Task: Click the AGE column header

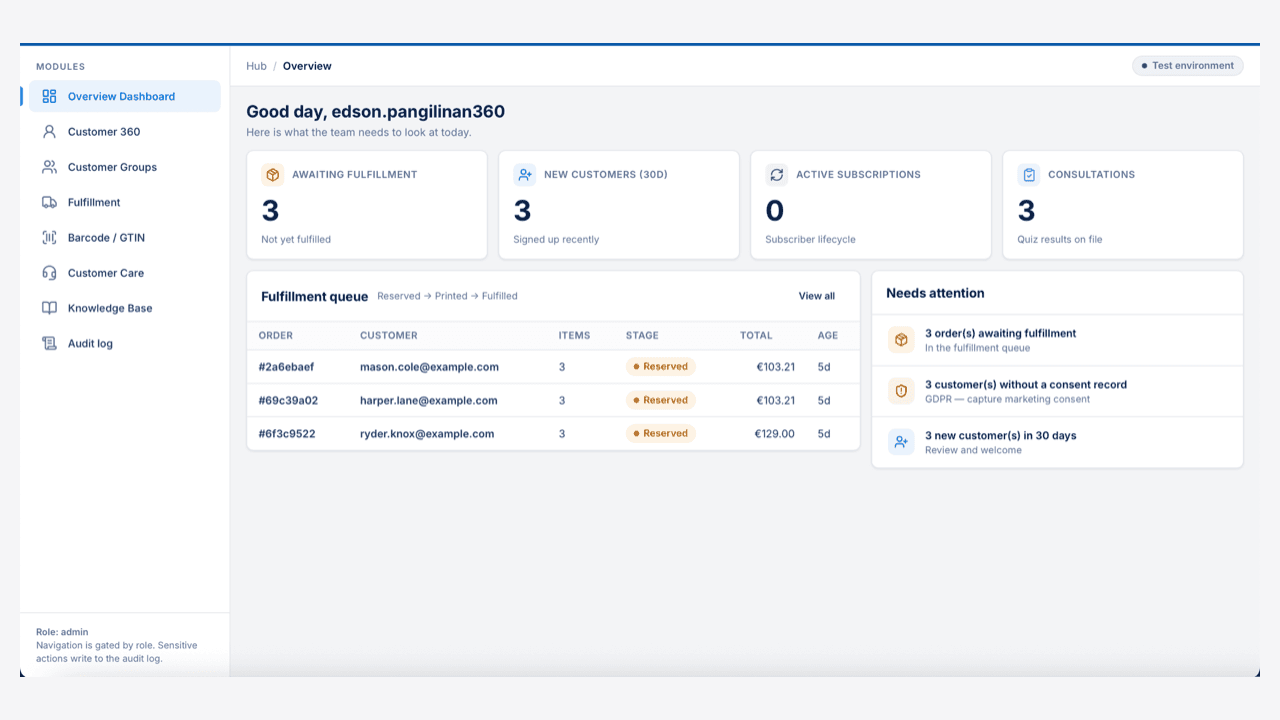Action: tap(828, 336)
